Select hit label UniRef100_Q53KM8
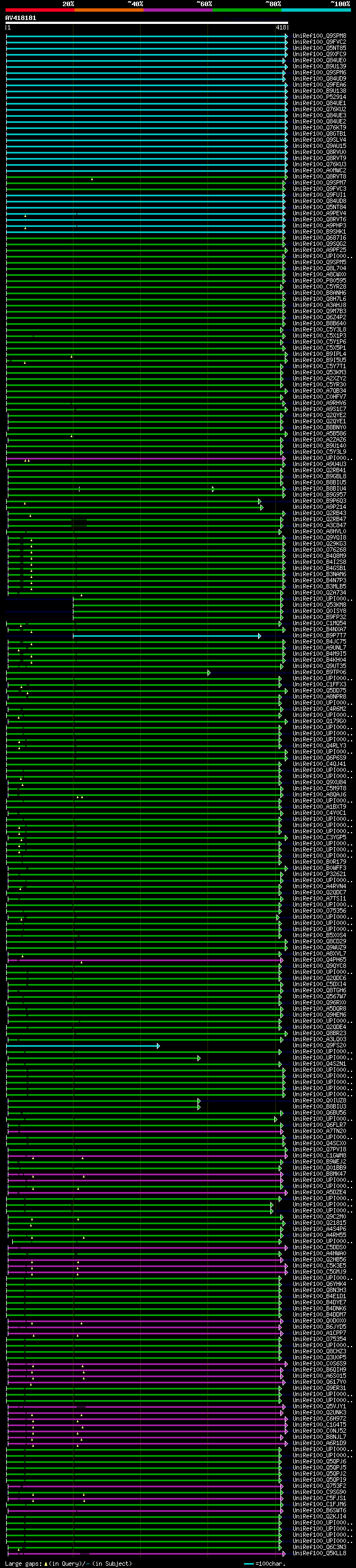356x1568 pixels. point(319,605)
